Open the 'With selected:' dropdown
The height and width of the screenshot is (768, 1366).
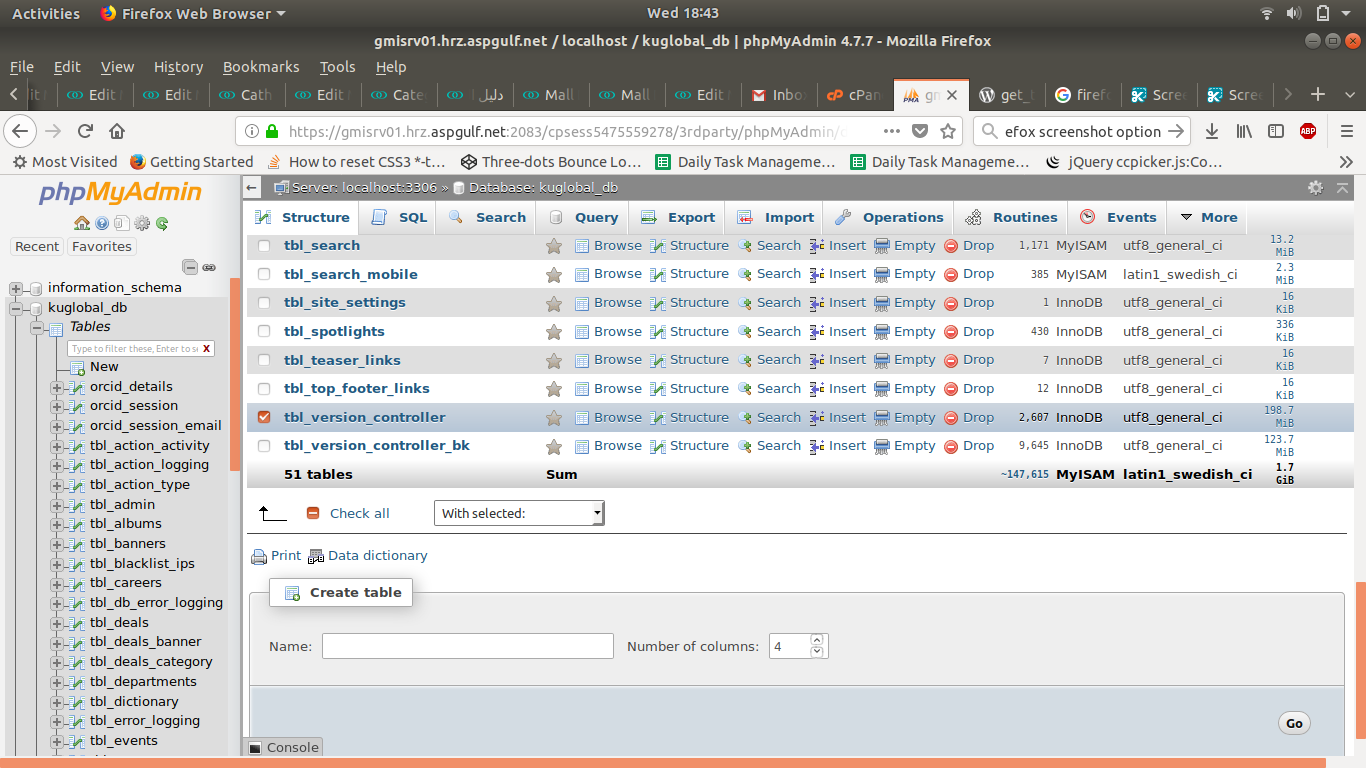click(519, 513)
